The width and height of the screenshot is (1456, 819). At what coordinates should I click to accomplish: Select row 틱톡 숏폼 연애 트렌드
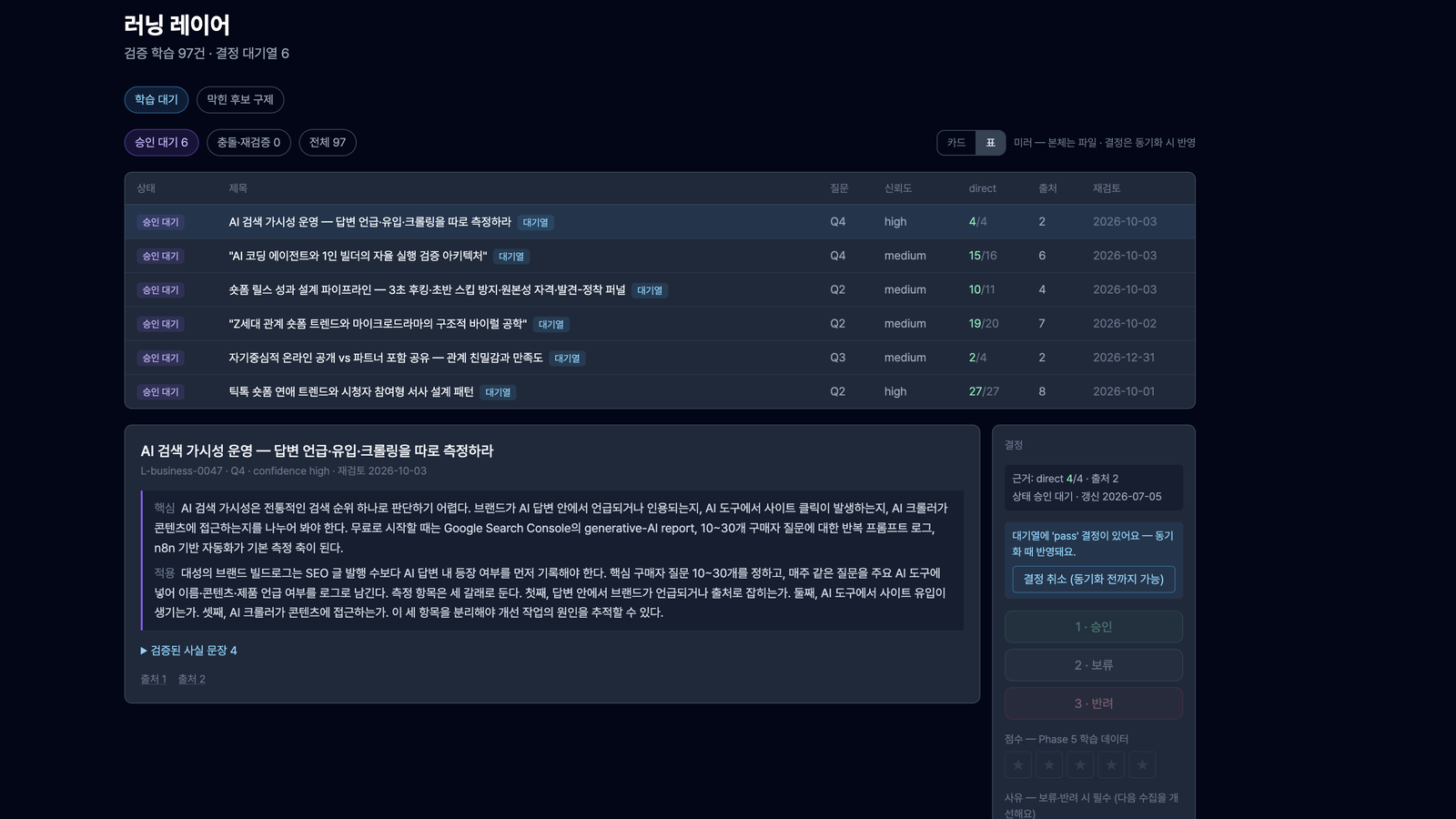660,391
